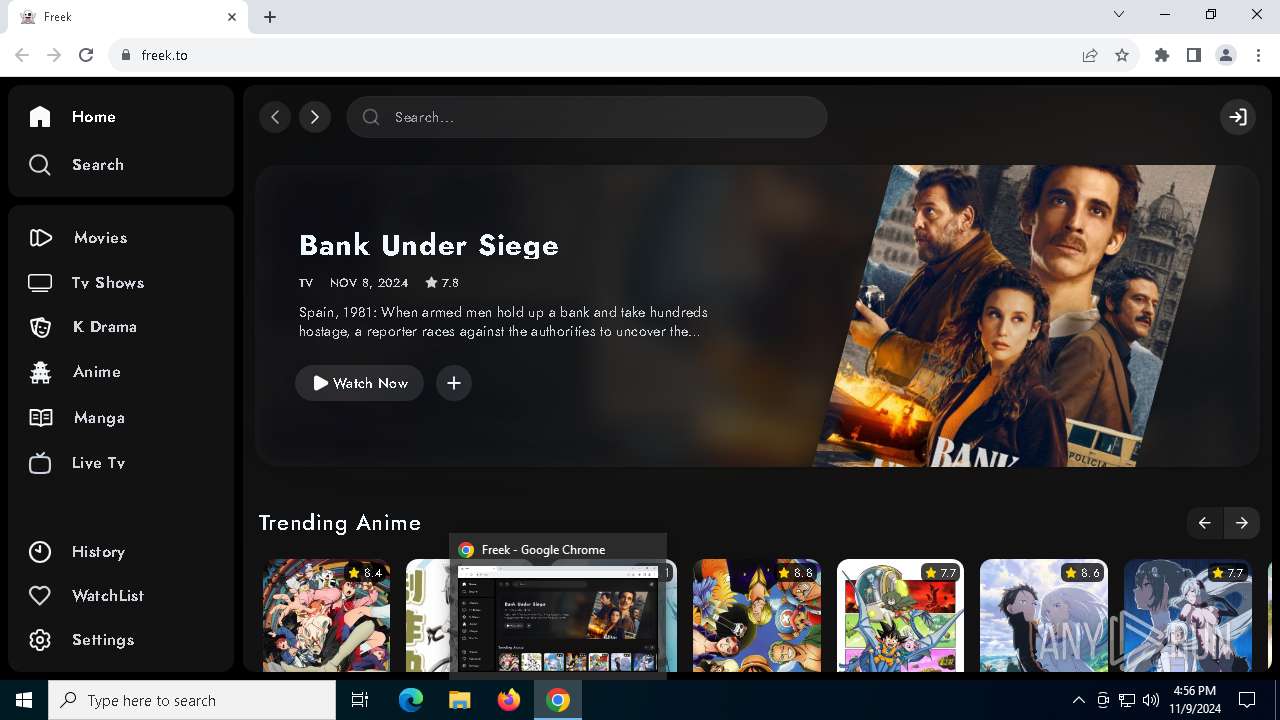
Task: Show hidden system tray icons
Action: (1078, 700)
